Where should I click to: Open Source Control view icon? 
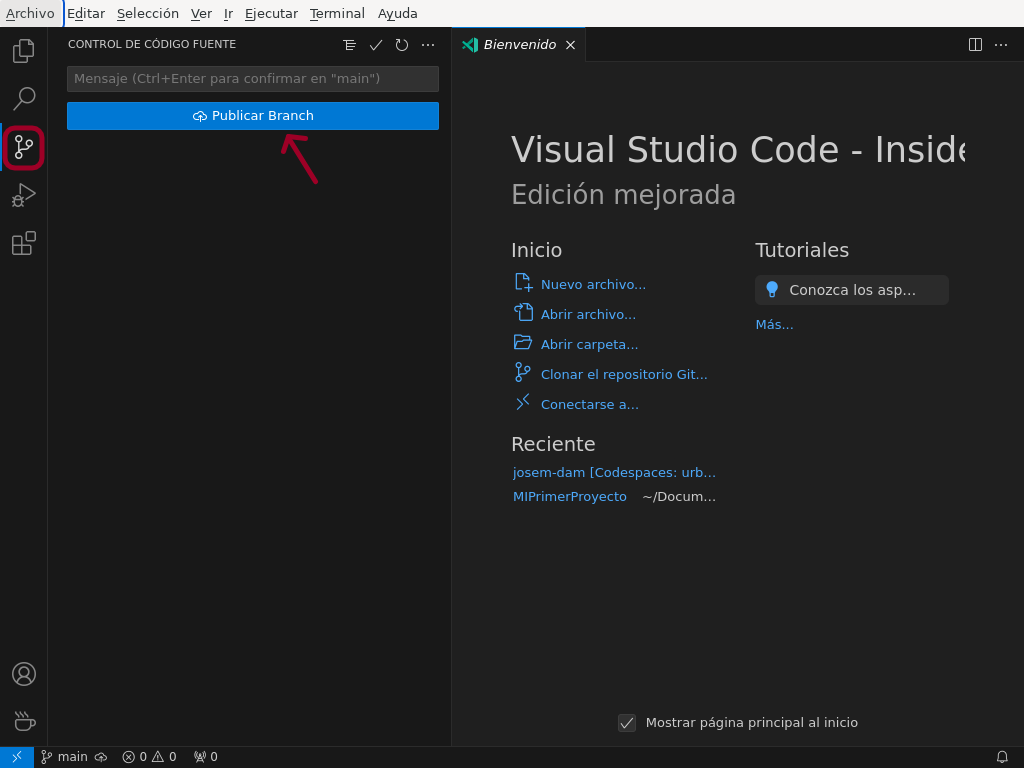pos(24,147)
